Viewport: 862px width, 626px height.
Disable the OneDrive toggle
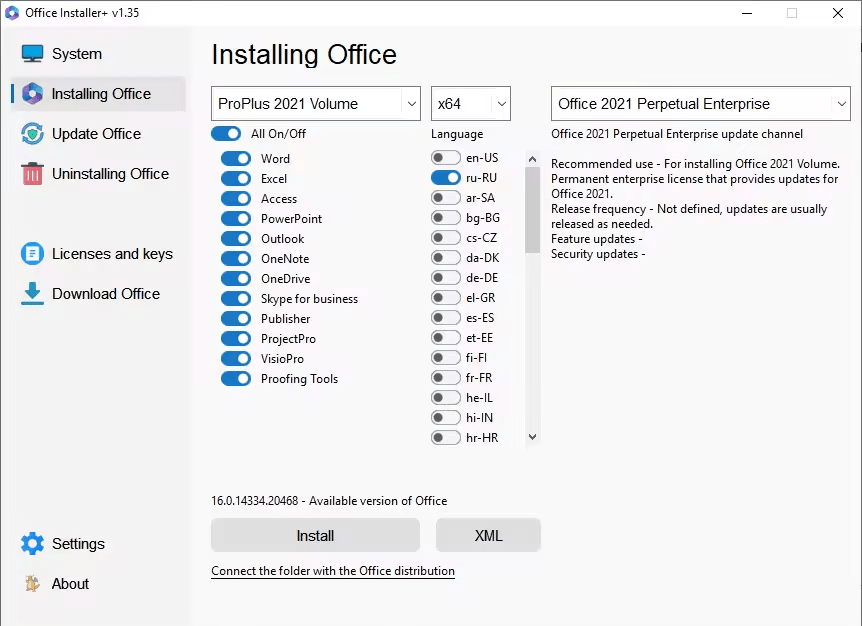(x=236, y=279)
